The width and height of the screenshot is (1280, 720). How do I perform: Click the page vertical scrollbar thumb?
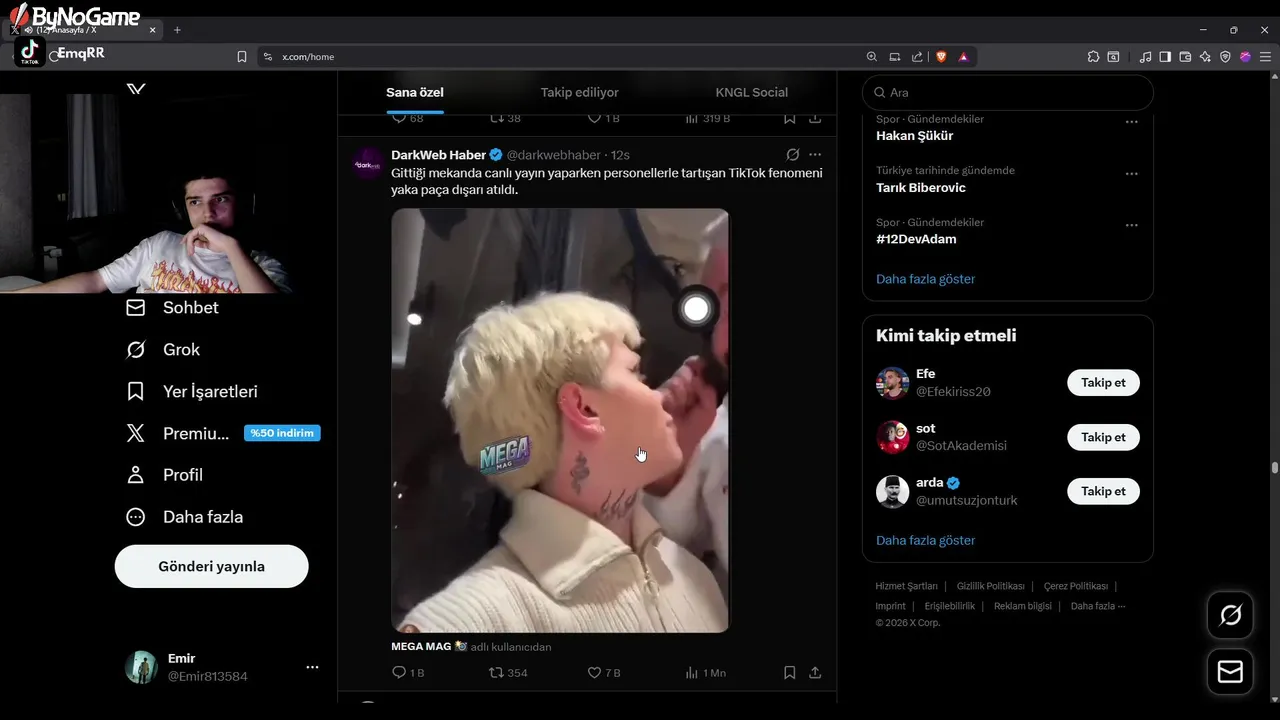1274,467
